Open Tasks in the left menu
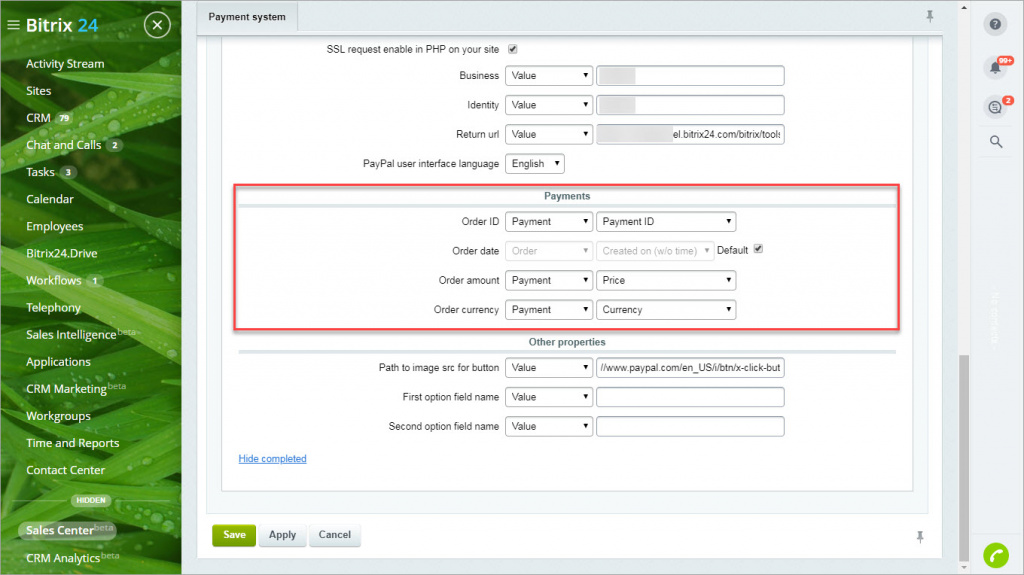This screenshot has height=575, width=1024. 40,172
